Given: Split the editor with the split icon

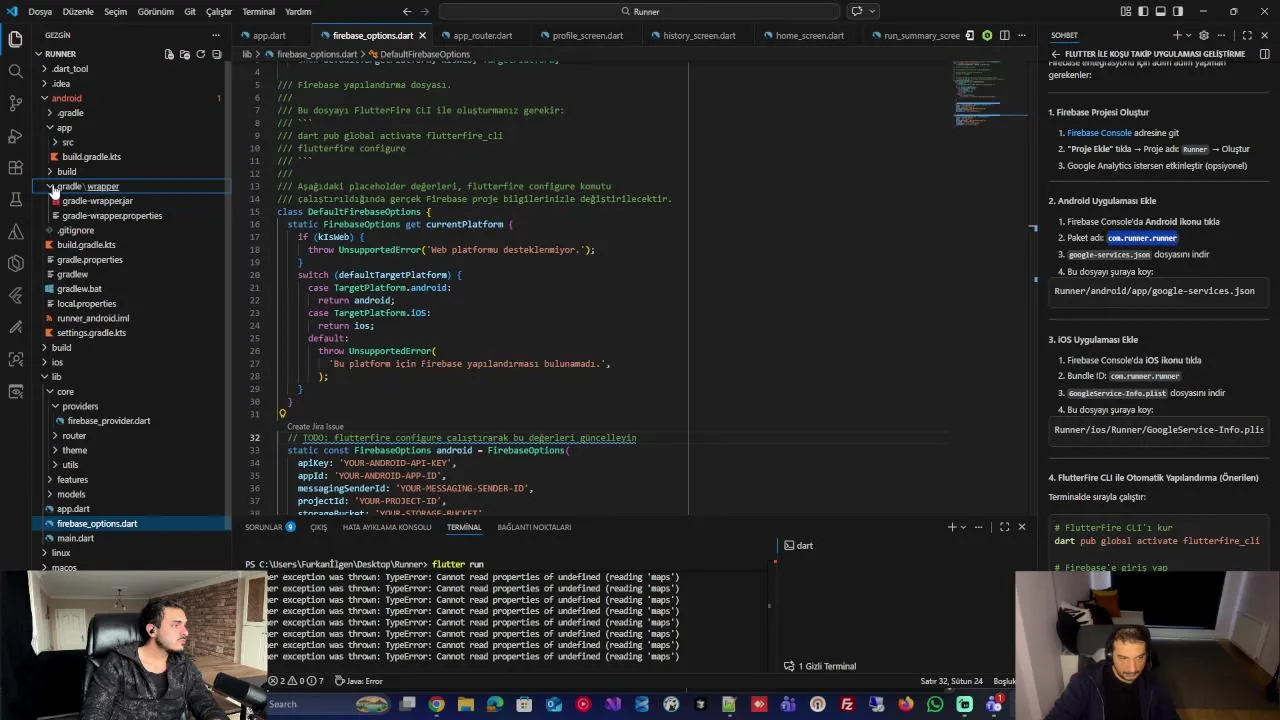Looking at the screenshot, I should [x=1005, y=35].
